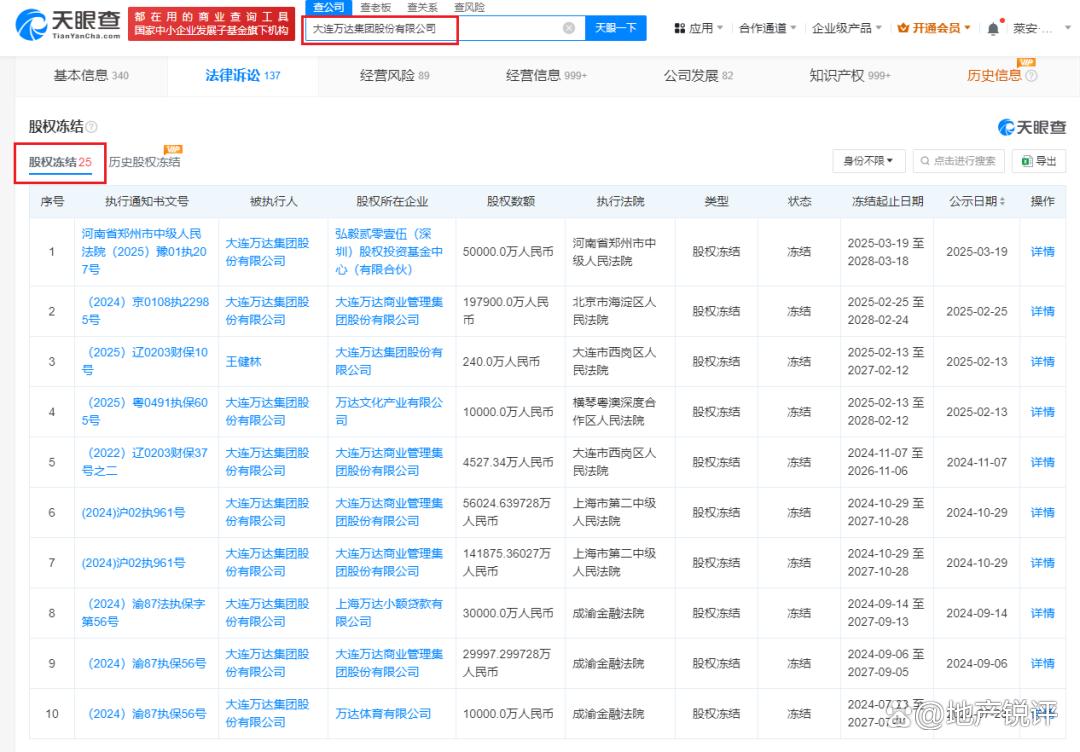Switch to the 查老板 search tab
This screenshot has width=1080, height=752.
pyautogui.click(x=376, y=7)
